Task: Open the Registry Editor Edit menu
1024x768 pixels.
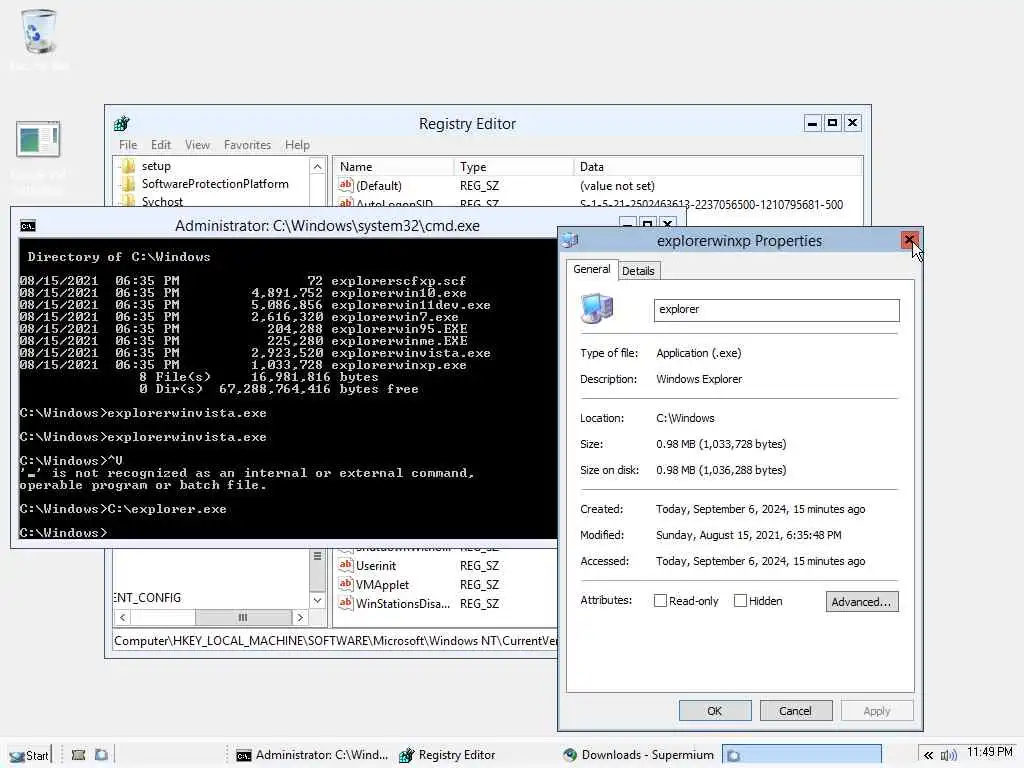Action: 161,145
